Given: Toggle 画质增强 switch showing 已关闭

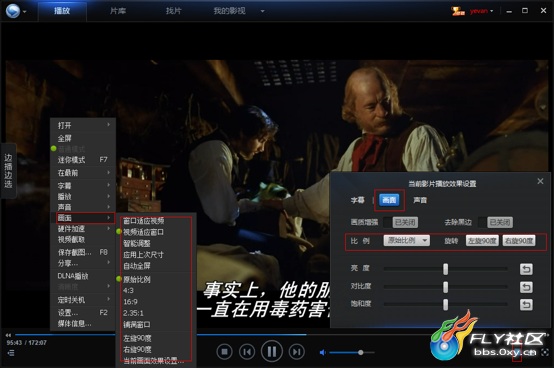Looking at the screenshot, I should point(401,222).
